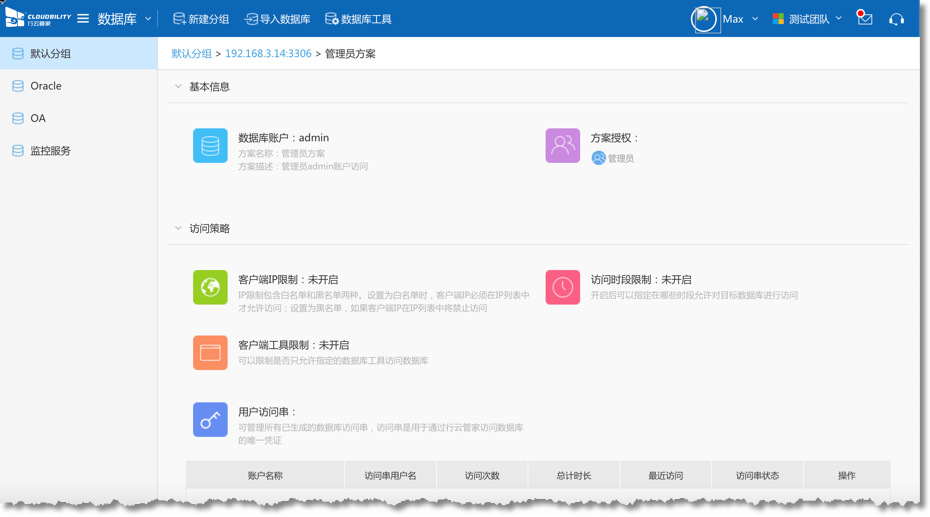Click the green client IP restriction icon

tap(210, 288)
